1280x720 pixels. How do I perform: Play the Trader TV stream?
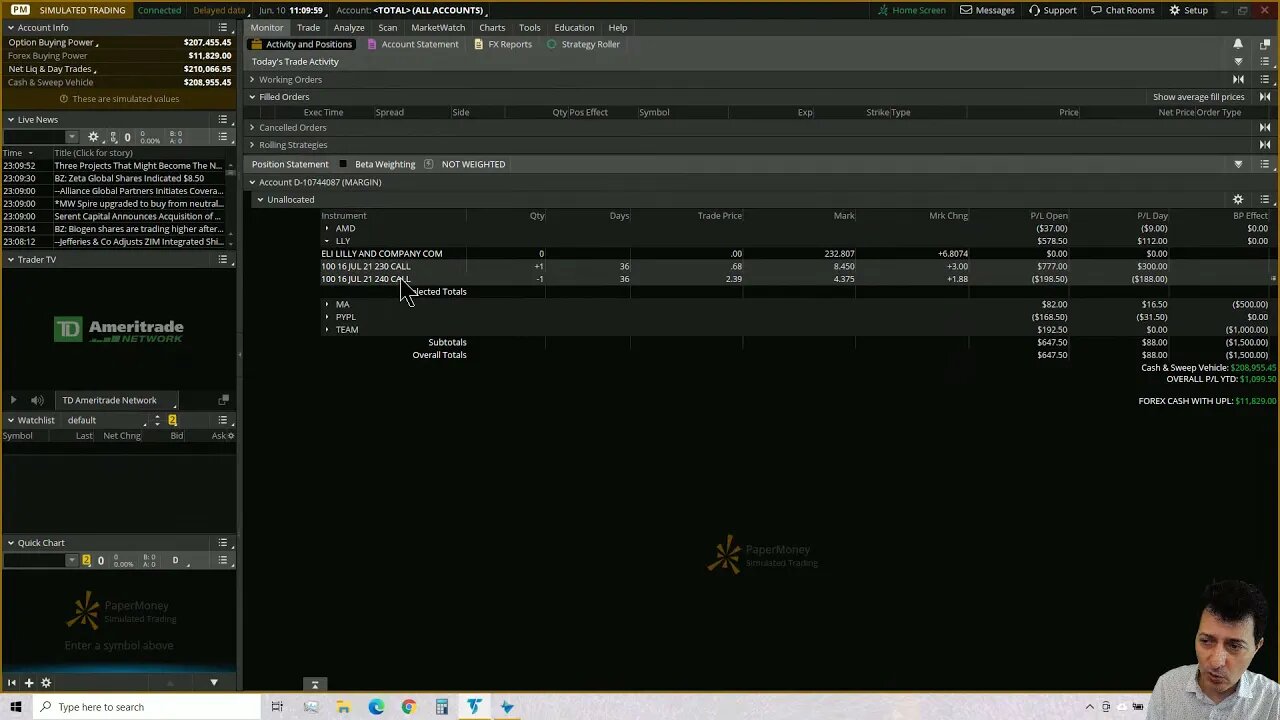pyautogui.click(x=13, y=400)
